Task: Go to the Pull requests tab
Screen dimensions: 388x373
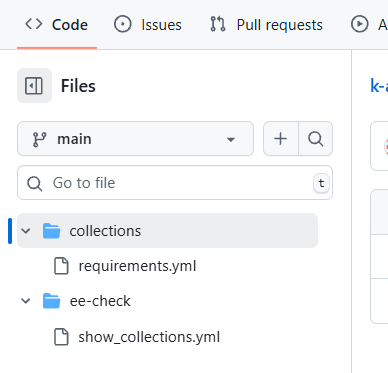Action: pyautogui.click(x=267, y=25)
